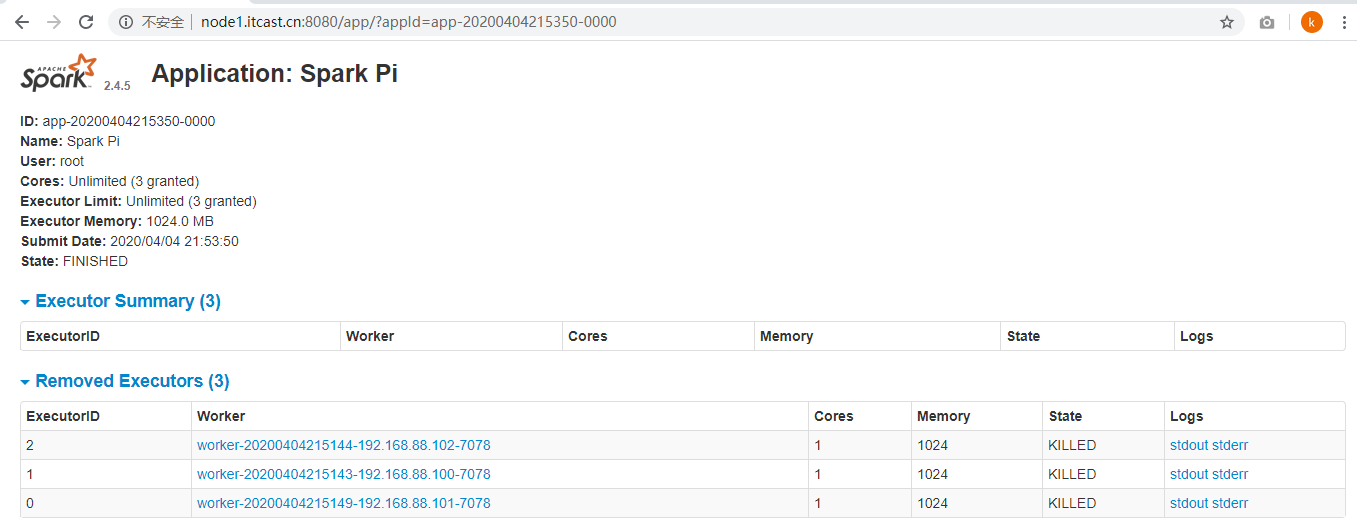This screenshot has height=527, width=1357.
Task: Reload the page with the refresh icon
Action: pyautogui.click(x=86, y=22)
